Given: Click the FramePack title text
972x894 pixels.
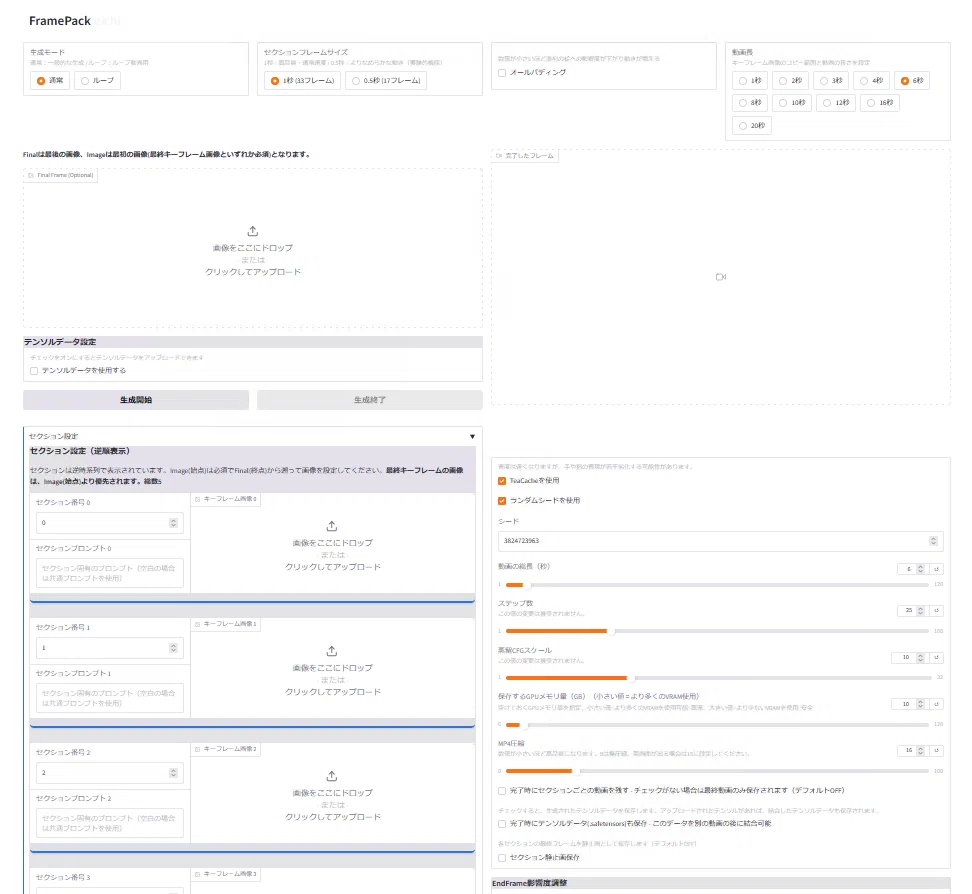Looking at the screenshot, I should (60, 20).
